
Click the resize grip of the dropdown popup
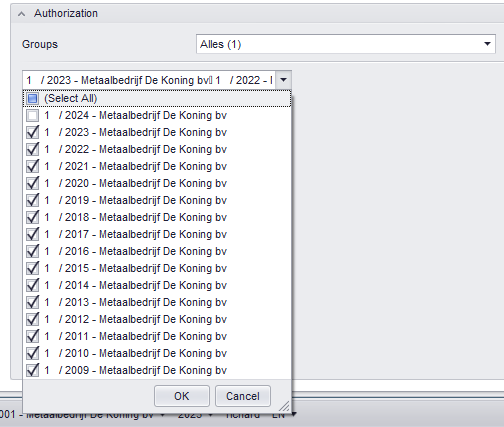pyautogui.click(x=284, y=406)
